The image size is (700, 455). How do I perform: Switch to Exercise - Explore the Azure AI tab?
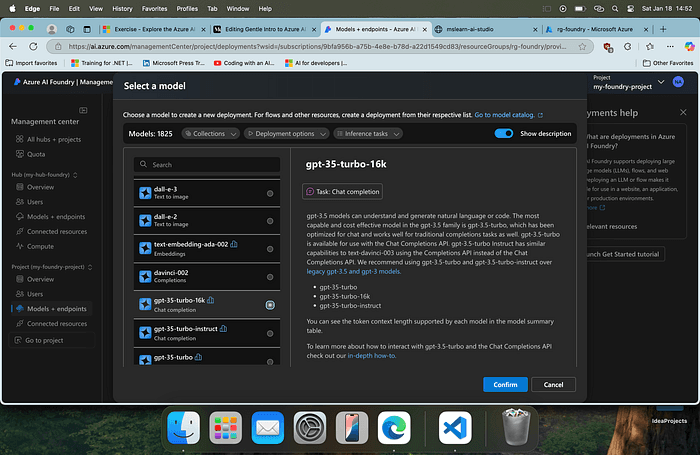[154, 29]
